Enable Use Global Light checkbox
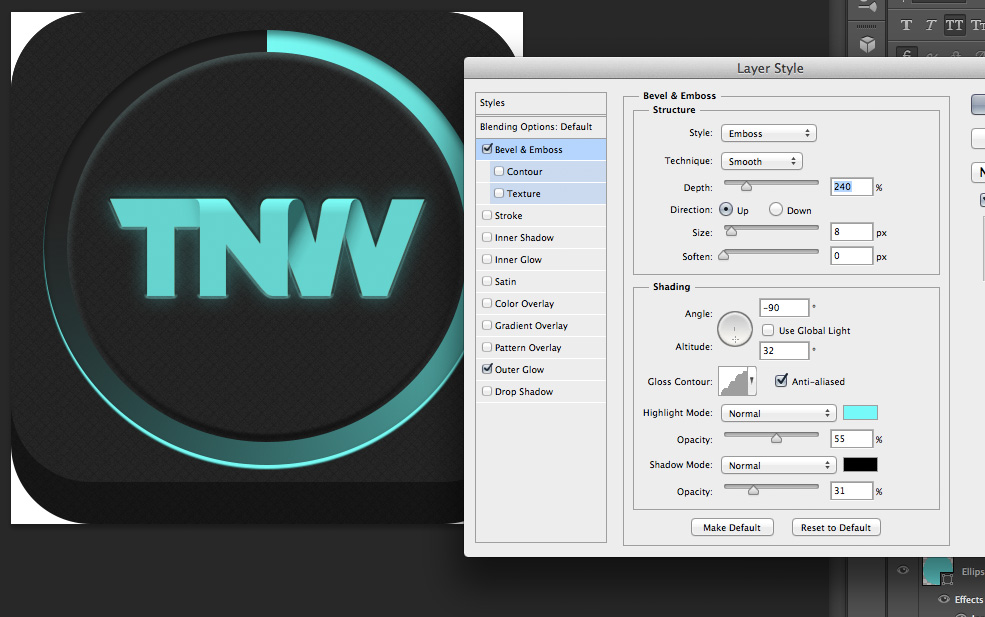 pos(768,330)
